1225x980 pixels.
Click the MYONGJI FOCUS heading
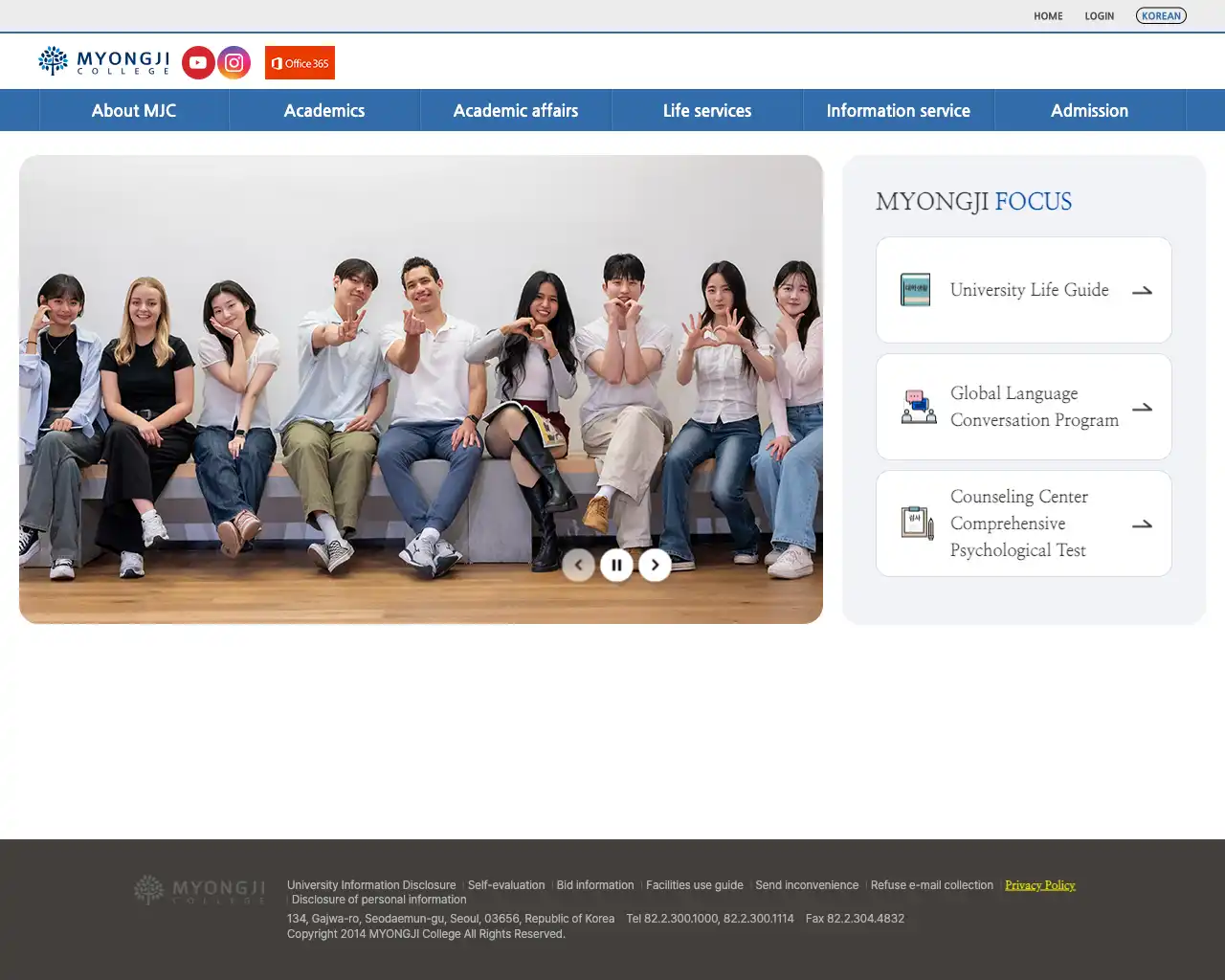[973, 202]
